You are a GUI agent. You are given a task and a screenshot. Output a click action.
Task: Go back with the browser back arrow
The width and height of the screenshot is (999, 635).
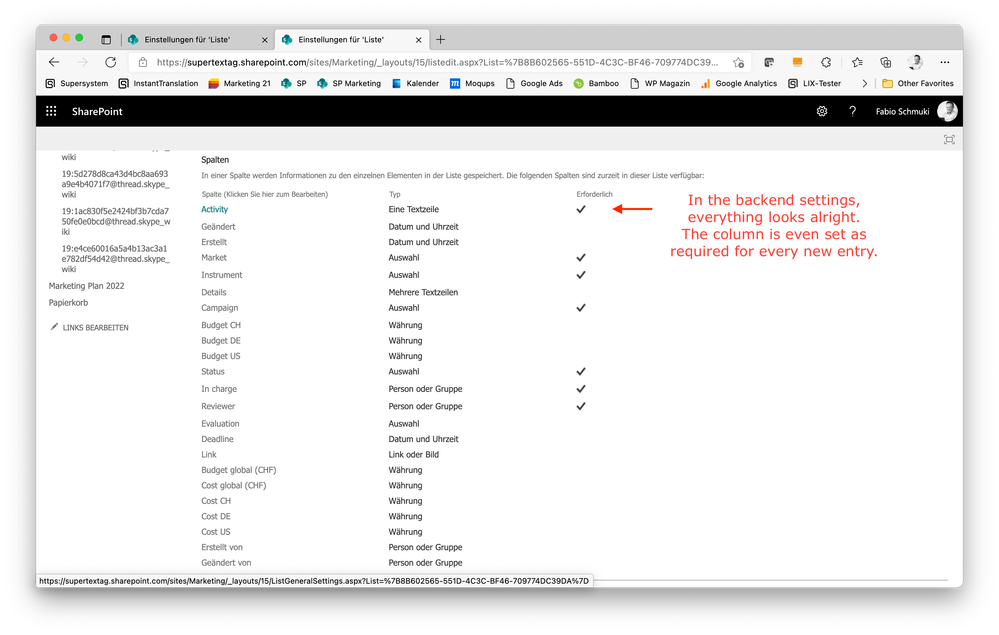pos(54,62)
